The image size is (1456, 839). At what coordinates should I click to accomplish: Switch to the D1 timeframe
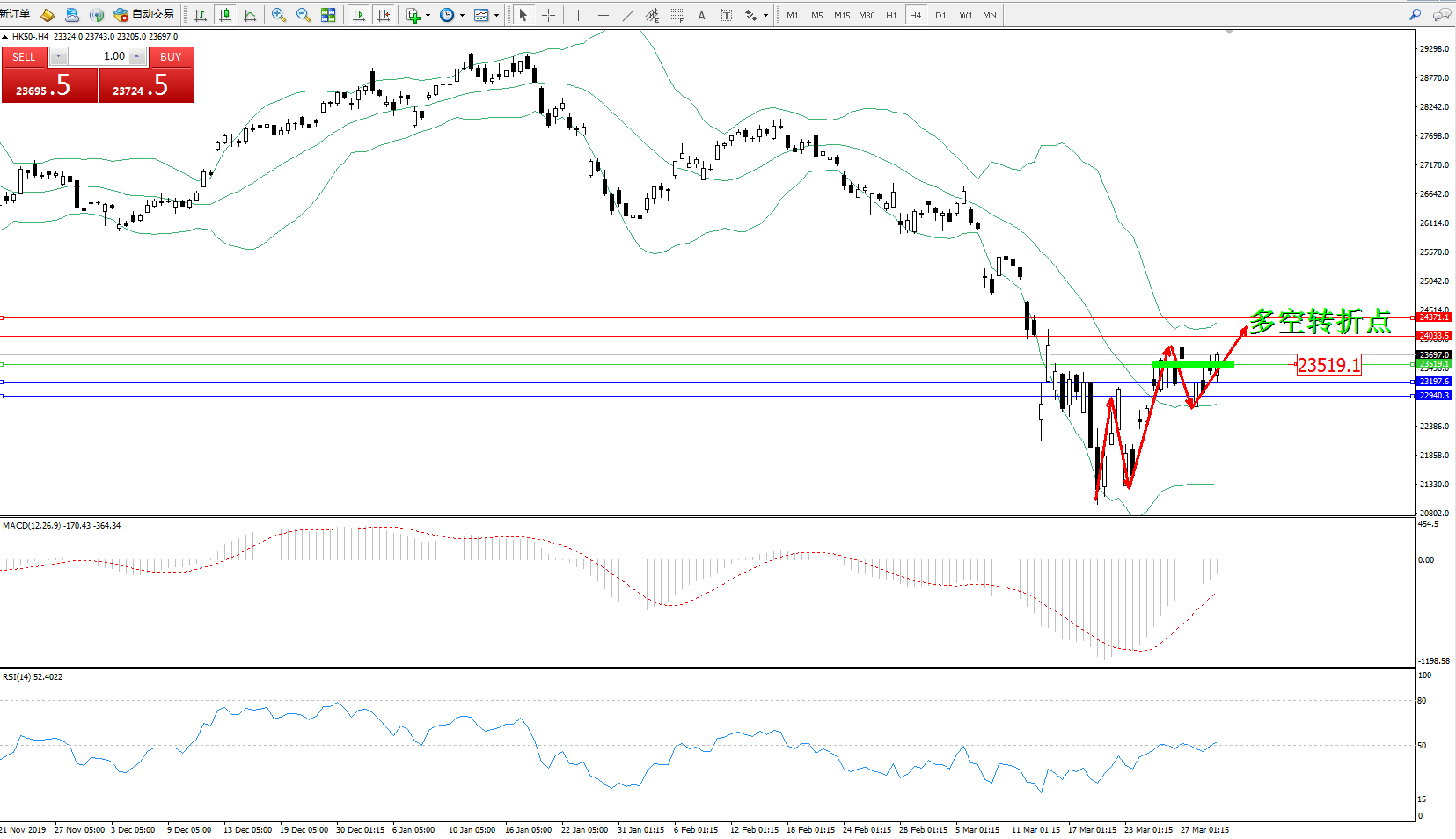point(940,15)
